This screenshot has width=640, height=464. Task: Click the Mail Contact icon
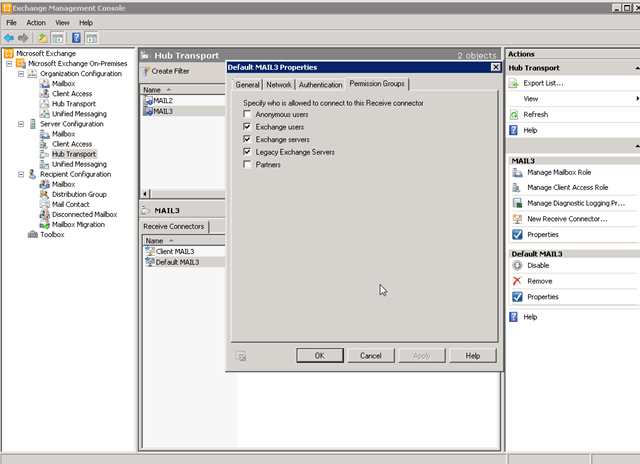coord(44,204)
